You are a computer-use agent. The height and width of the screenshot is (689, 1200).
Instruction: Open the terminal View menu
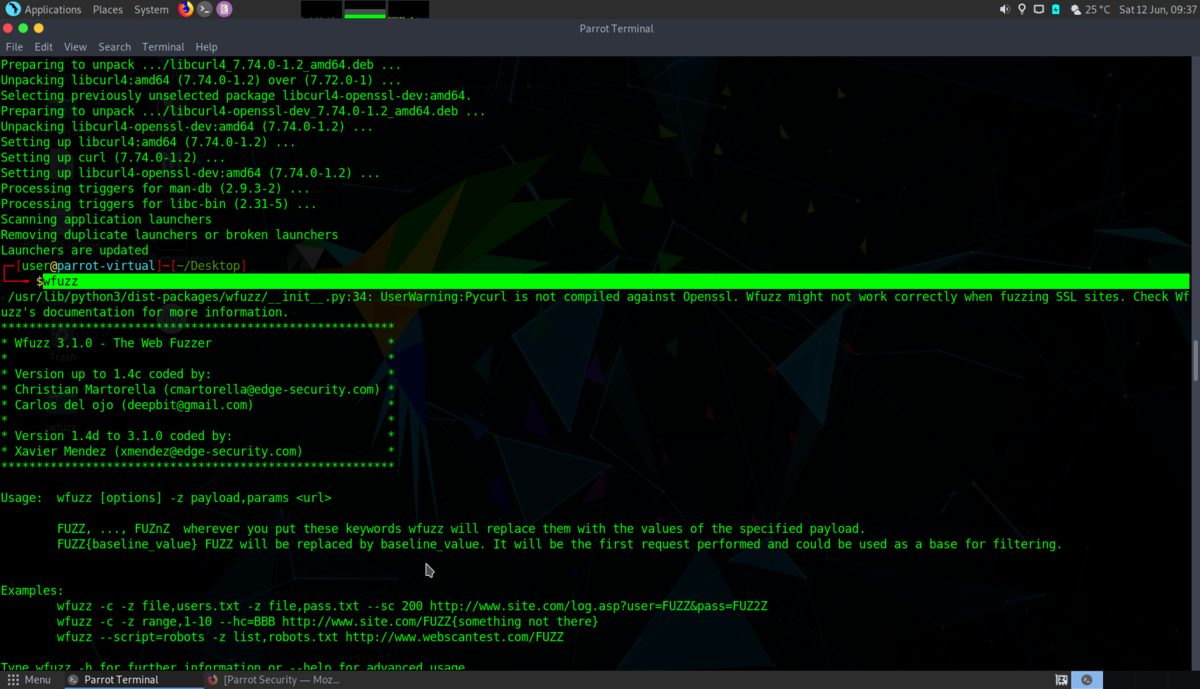[75, 47]
